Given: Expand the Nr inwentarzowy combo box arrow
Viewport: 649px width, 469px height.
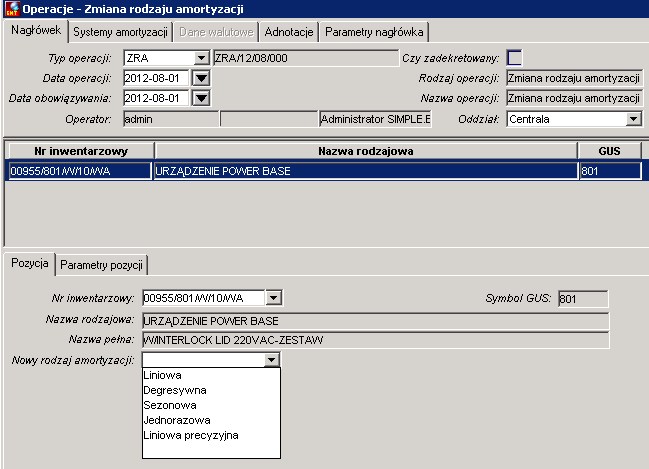Looking at the screenshot, I should tap(273, 298).
